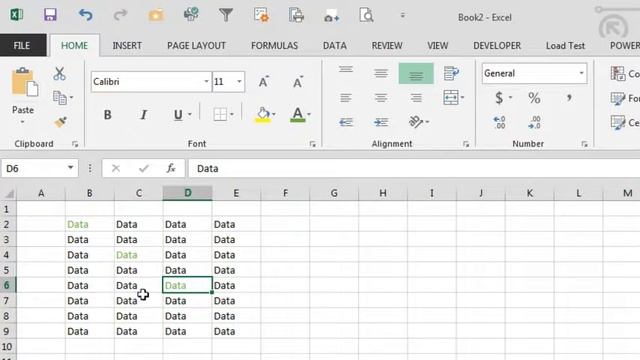Middle align cell contents
The width and height of the screenshot is (640, 360).
click(x=381, y=73)
